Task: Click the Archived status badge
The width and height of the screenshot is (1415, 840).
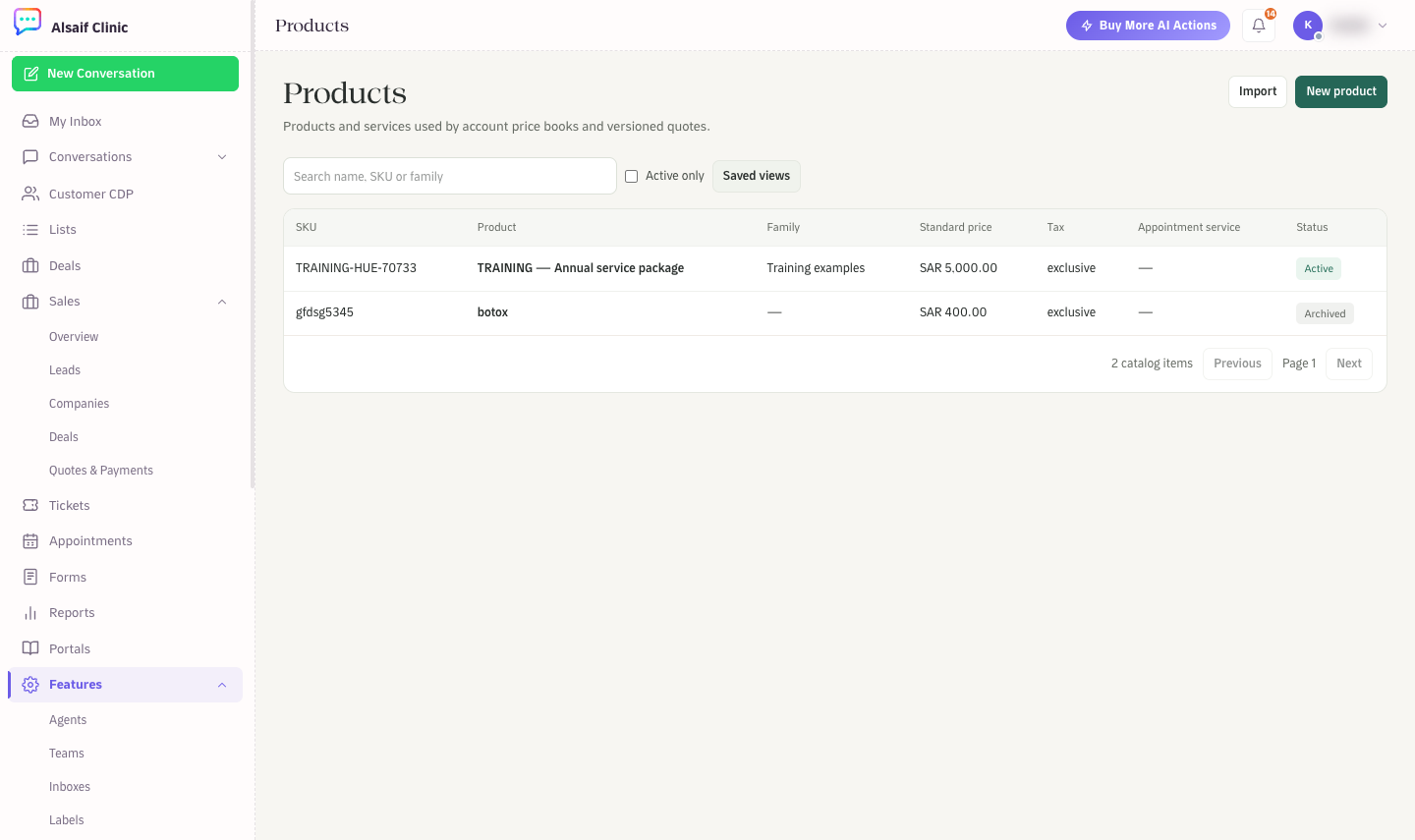Action: [x=1325, y=314]
